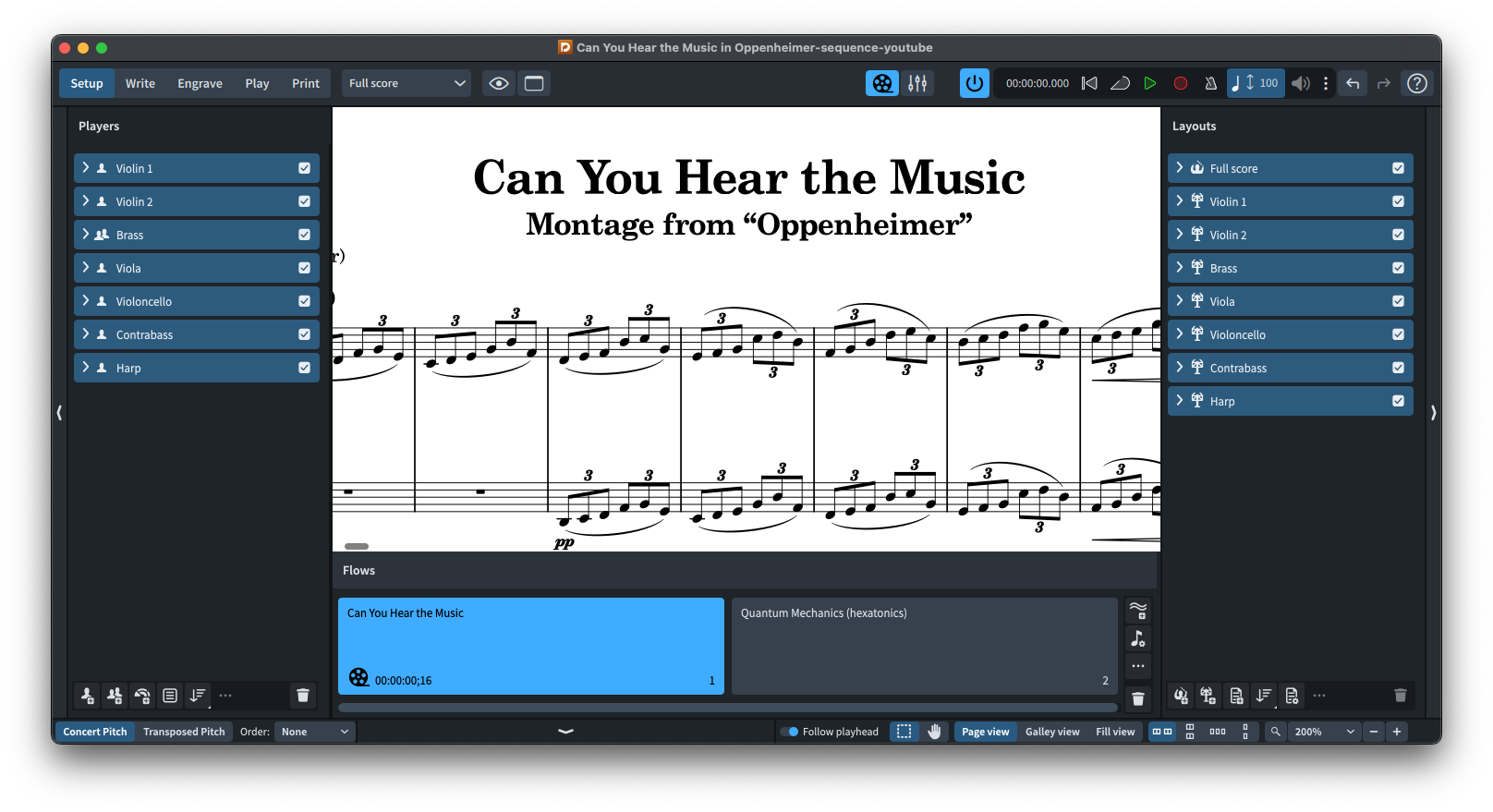The width and height of the screenshot is (1493, 812).
Task: Expand the Violoncello player
Action: pos(86,301)
